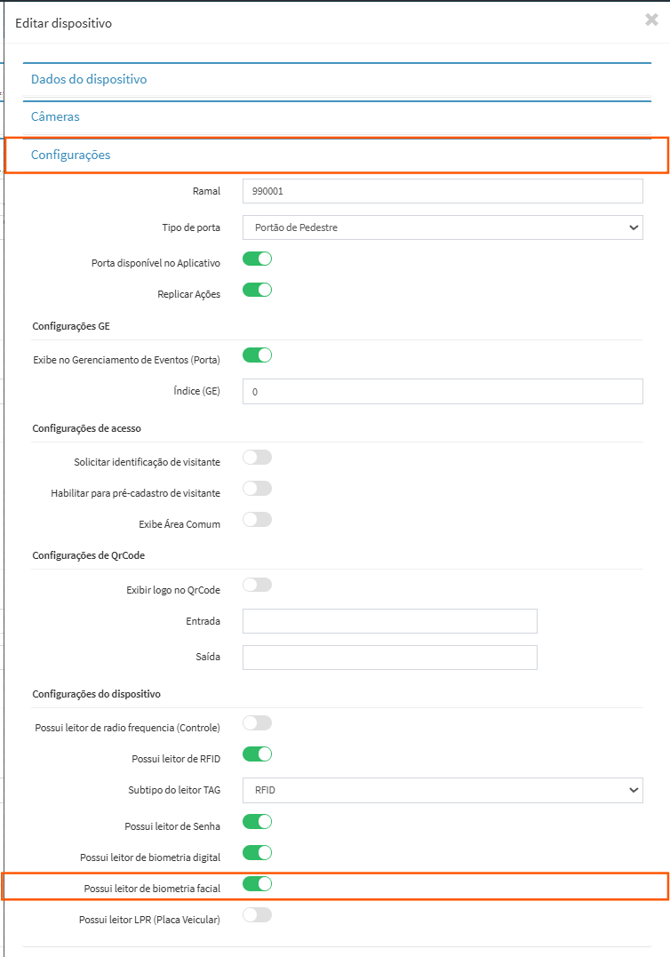
Task: Toggle Exibe no Gerenciamento de Eventos
Action: click(x=257, y=355)
